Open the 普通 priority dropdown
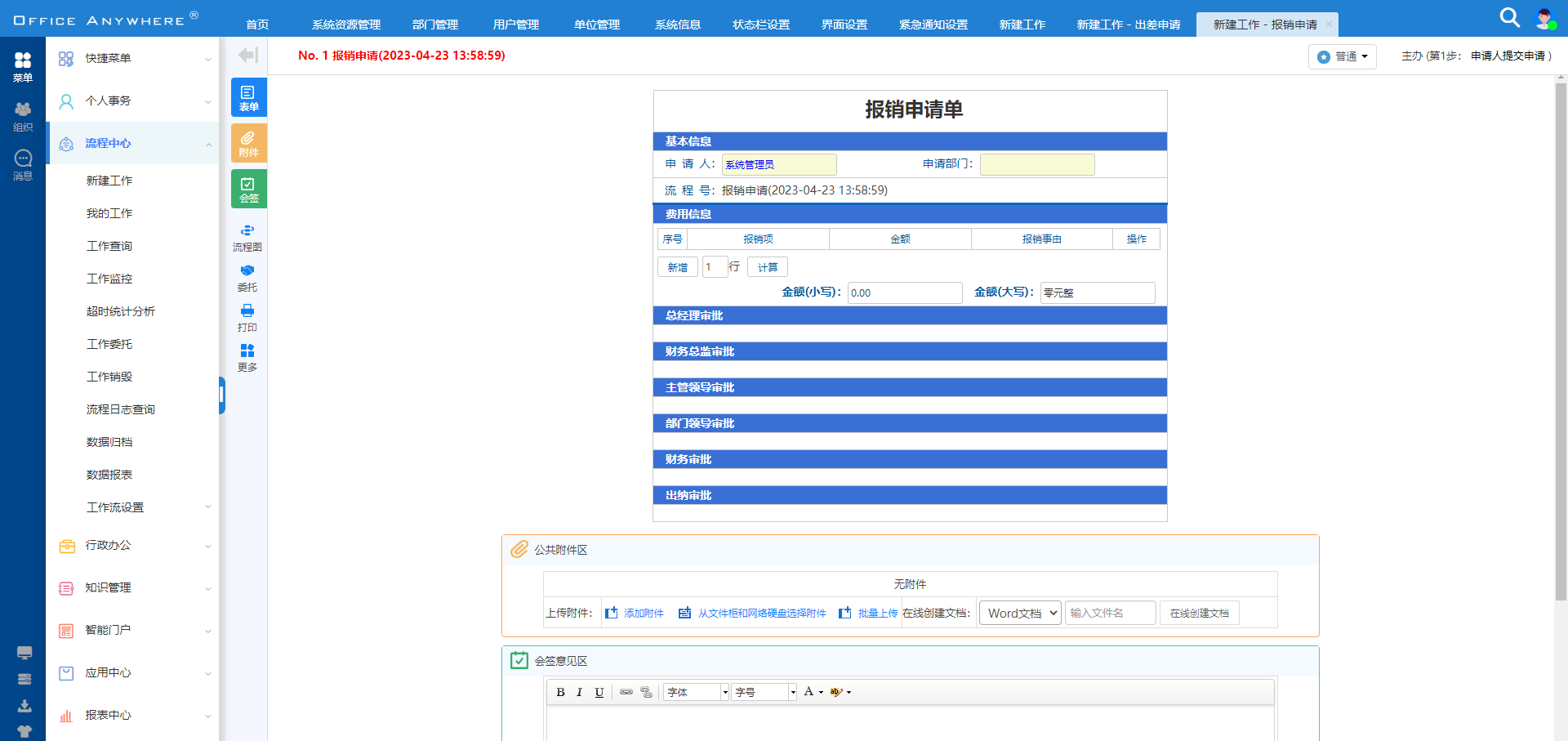 click(x=1342, y=56)
